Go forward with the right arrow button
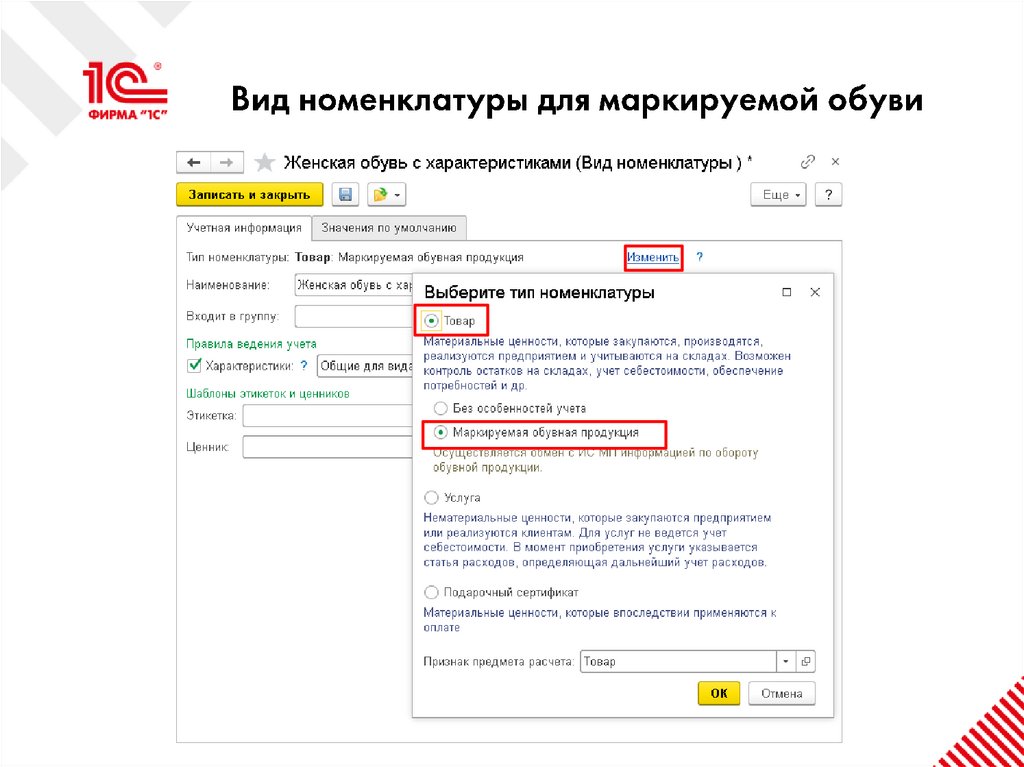Image resolution: width=1024 pixels, height=767 pixels. click(227, 163)
